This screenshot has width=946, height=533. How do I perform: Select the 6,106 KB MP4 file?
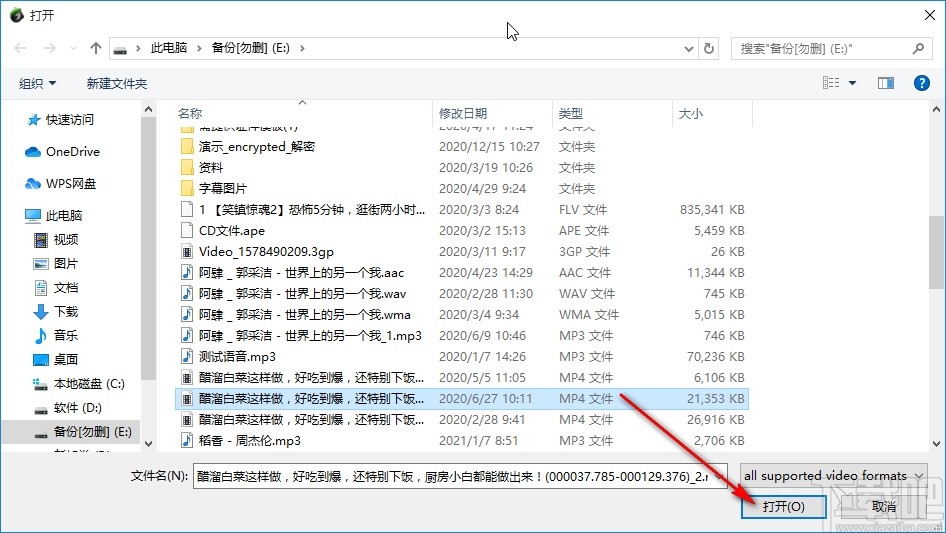pos(462,378)
